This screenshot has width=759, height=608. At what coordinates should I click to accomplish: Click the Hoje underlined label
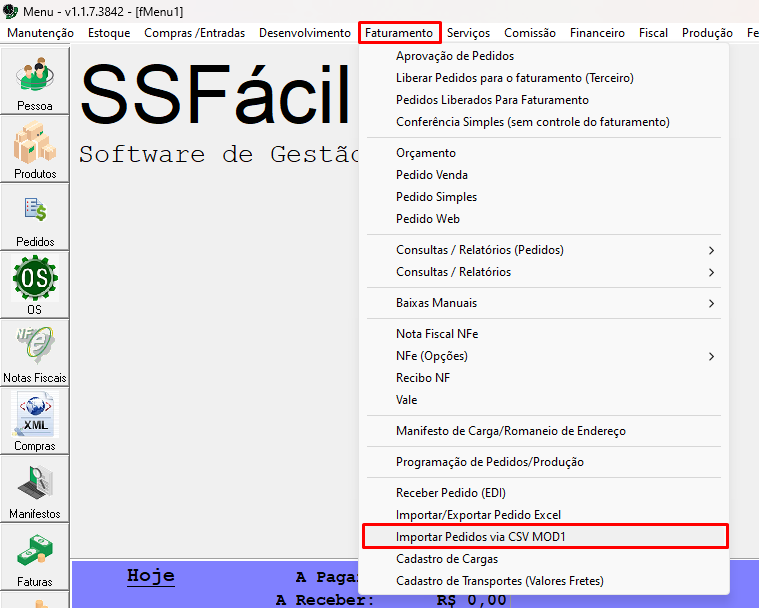151,576
